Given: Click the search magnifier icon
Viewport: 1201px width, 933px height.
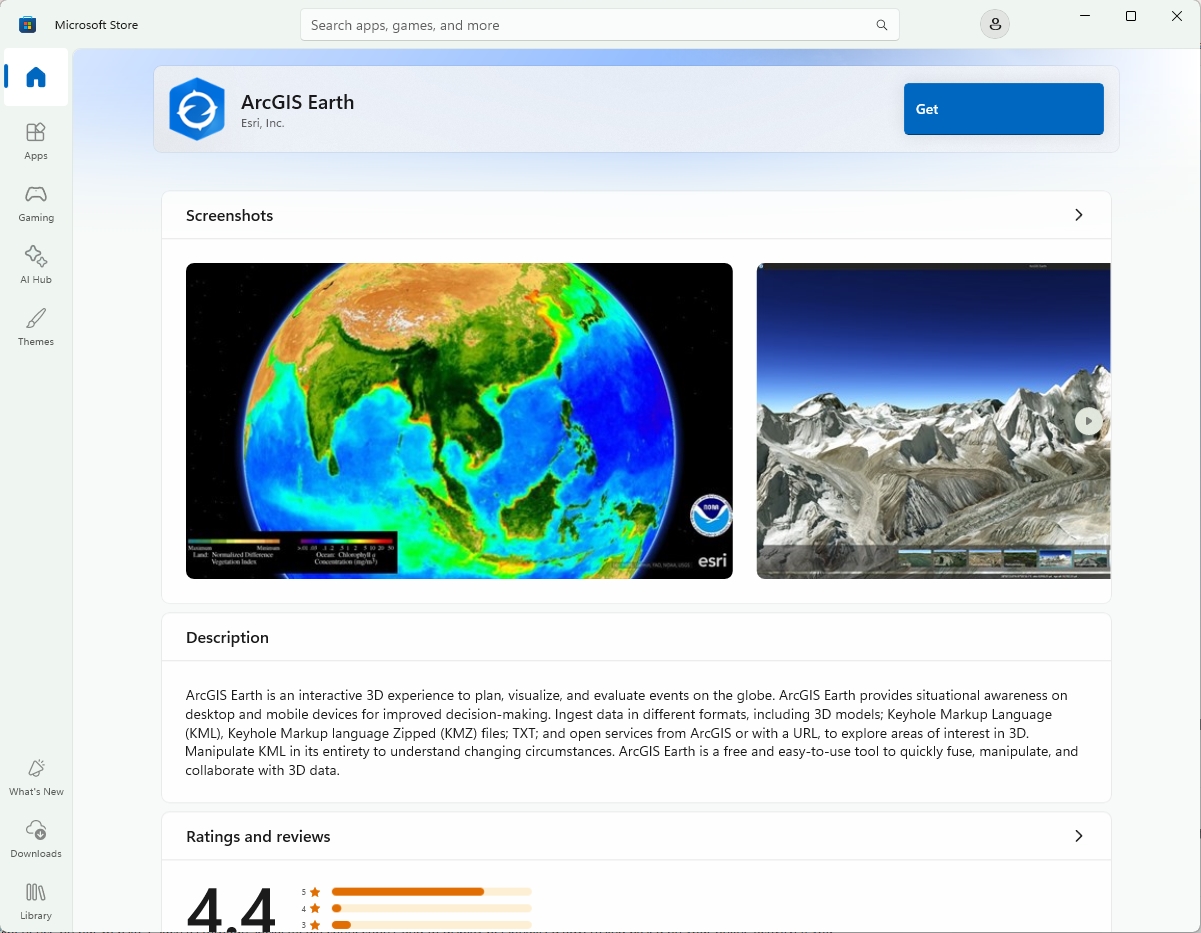Looking at the screenshot, I should pyautogui.click(x=881, y=25).
